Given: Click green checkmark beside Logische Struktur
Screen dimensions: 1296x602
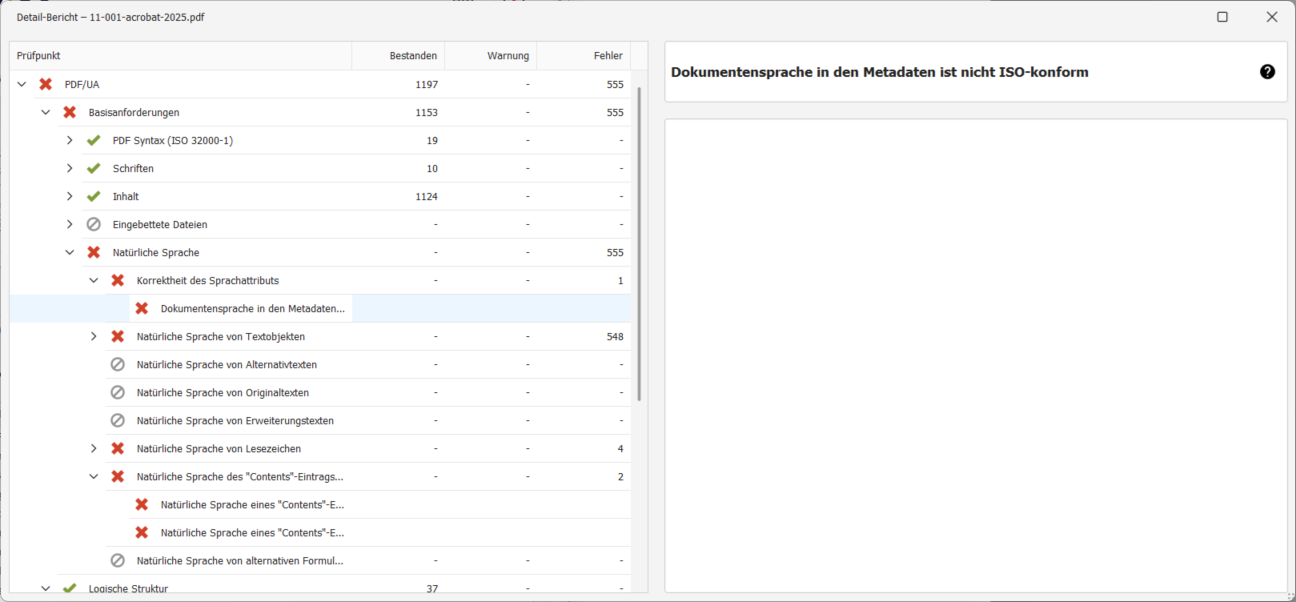Looking at the screenshot, I should [70, 589].
